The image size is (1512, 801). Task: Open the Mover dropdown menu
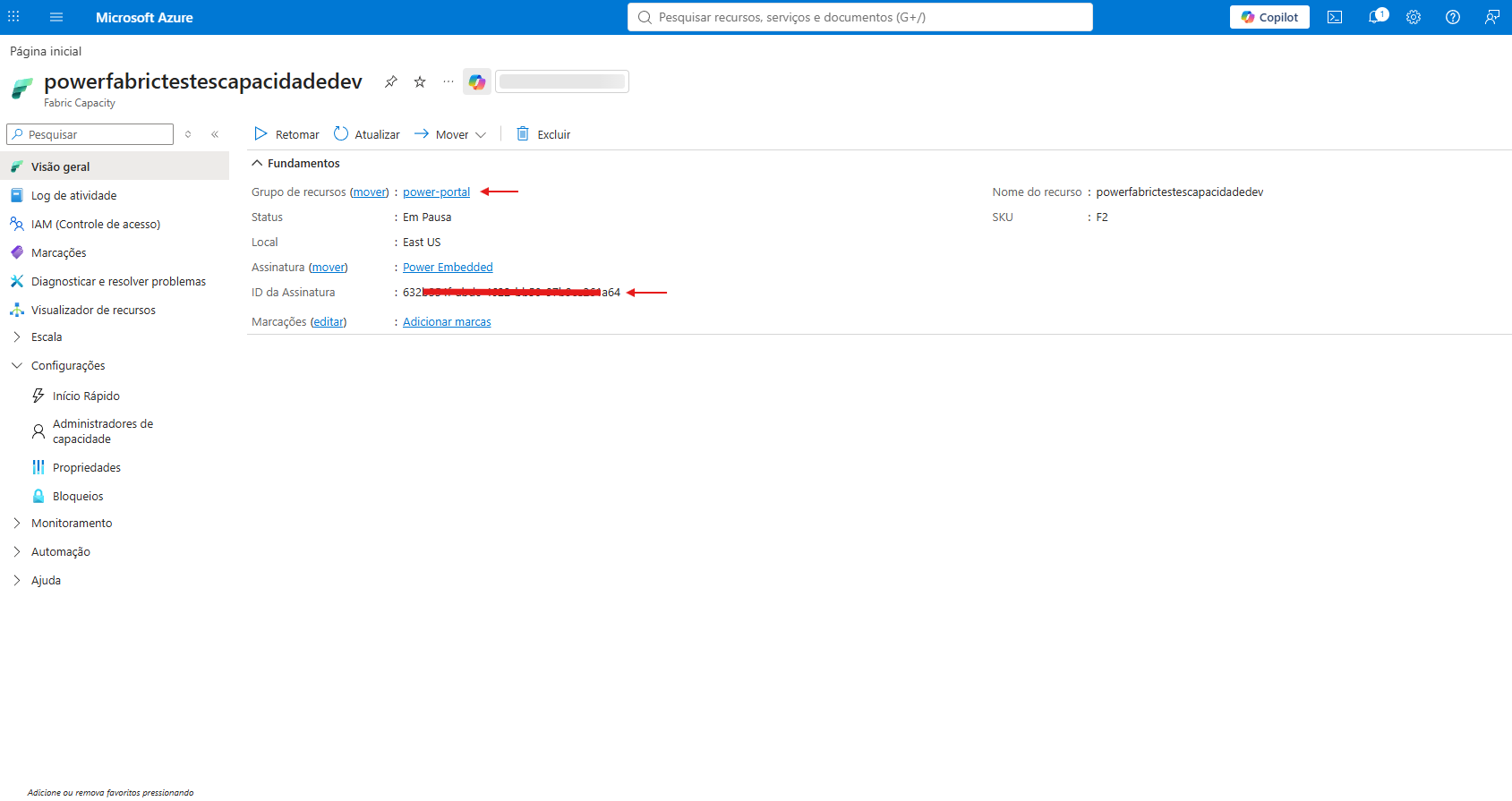click(450, 134)
